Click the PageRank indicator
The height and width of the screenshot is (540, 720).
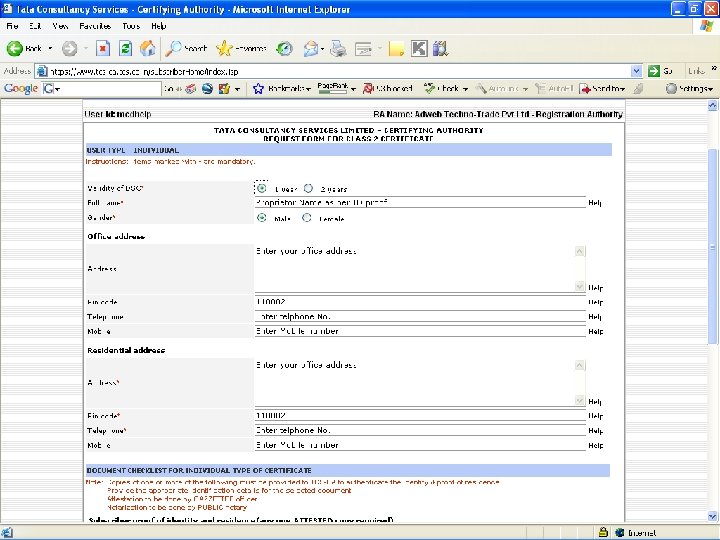coord(332,88)
